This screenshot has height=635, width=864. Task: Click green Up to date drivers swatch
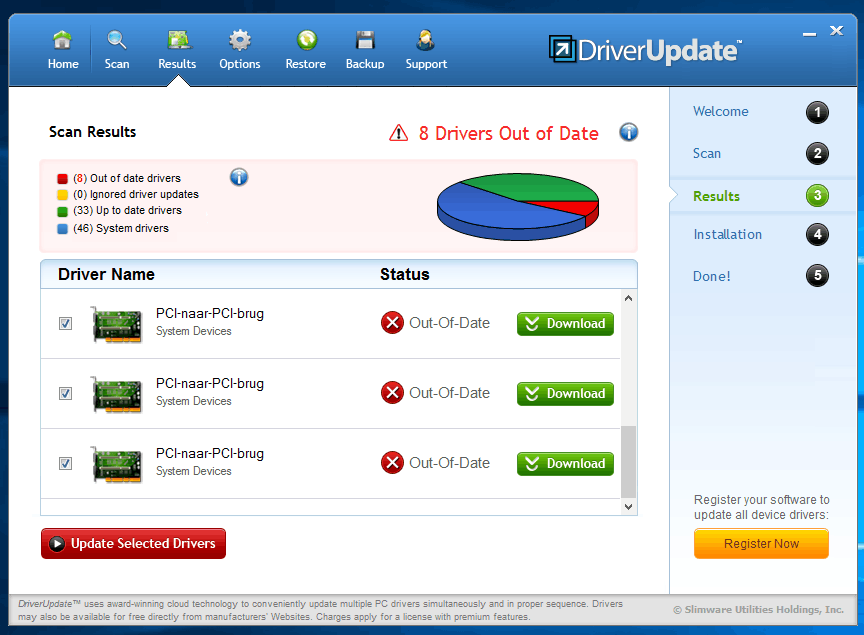tap(62, 211)
